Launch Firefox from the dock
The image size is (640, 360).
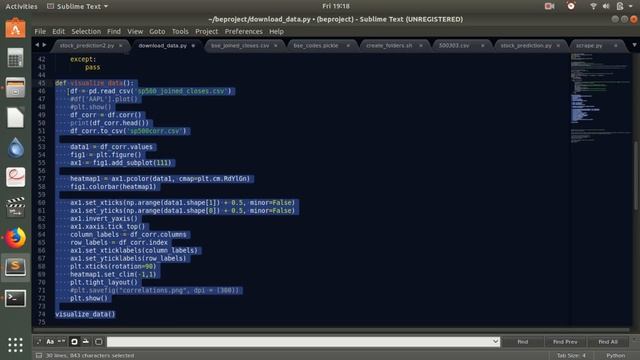pyautogui.click(x=16, y=238)
